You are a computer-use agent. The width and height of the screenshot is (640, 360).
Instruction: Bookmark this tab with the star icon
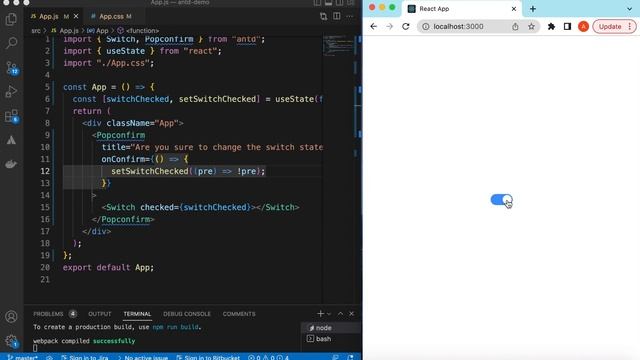click(531, 27)
